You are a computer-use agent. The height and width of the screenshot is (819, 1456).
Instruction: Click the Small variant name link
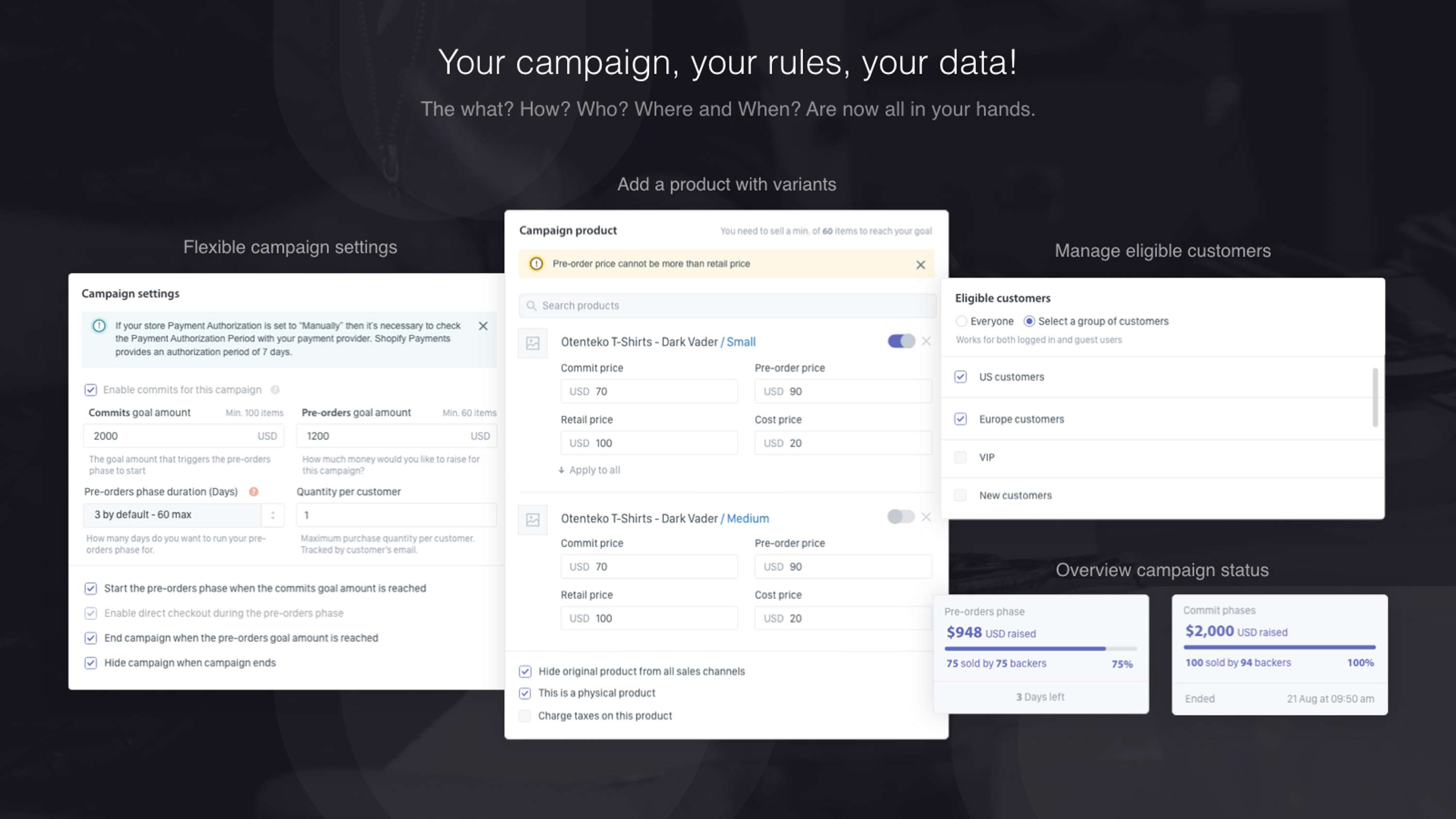pos(741,342)
